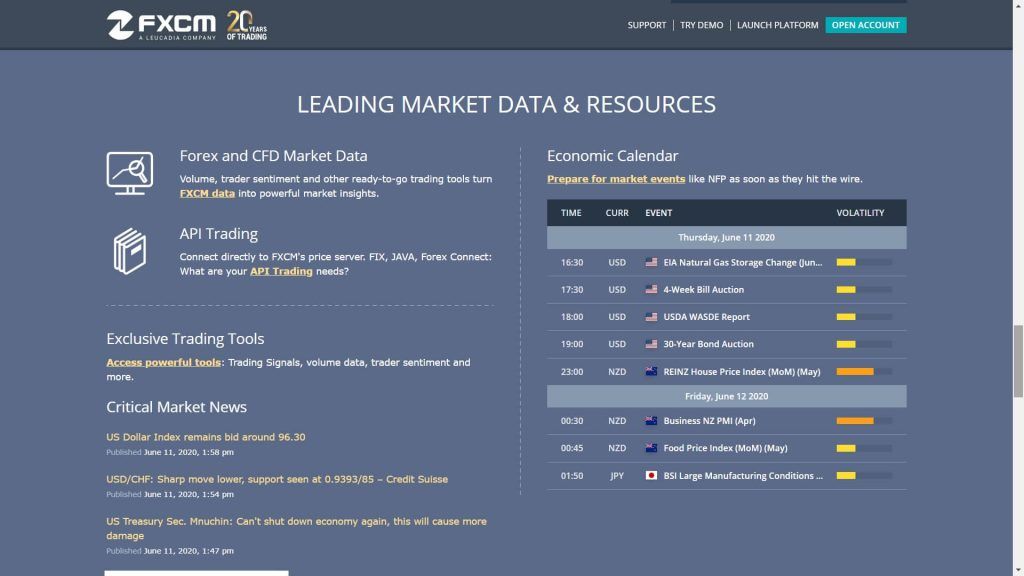Click the FXCM logo in header

click(x=161, y=25)
